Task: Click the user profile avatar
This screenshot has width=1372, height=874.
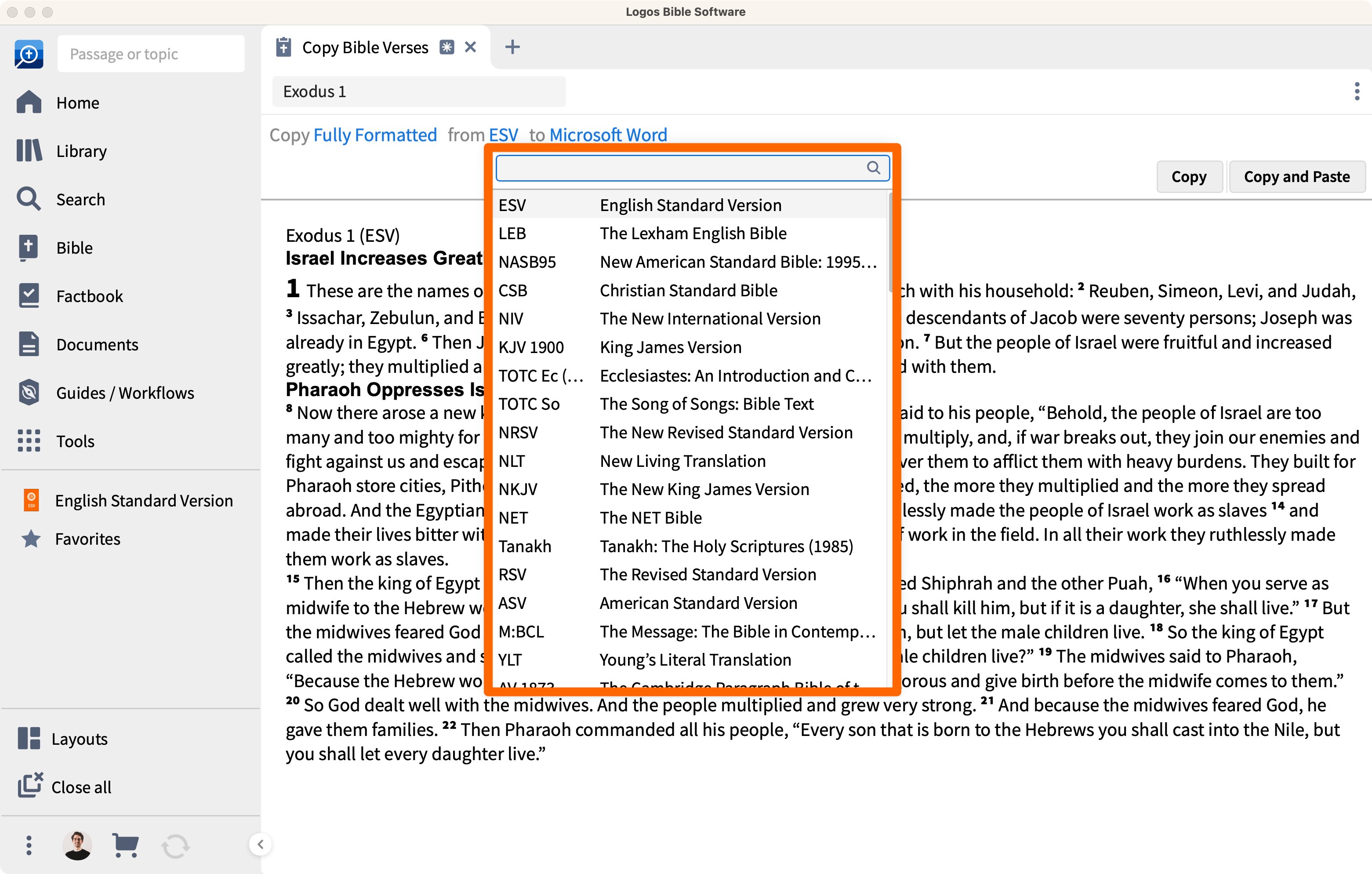Action: point(77,845)
